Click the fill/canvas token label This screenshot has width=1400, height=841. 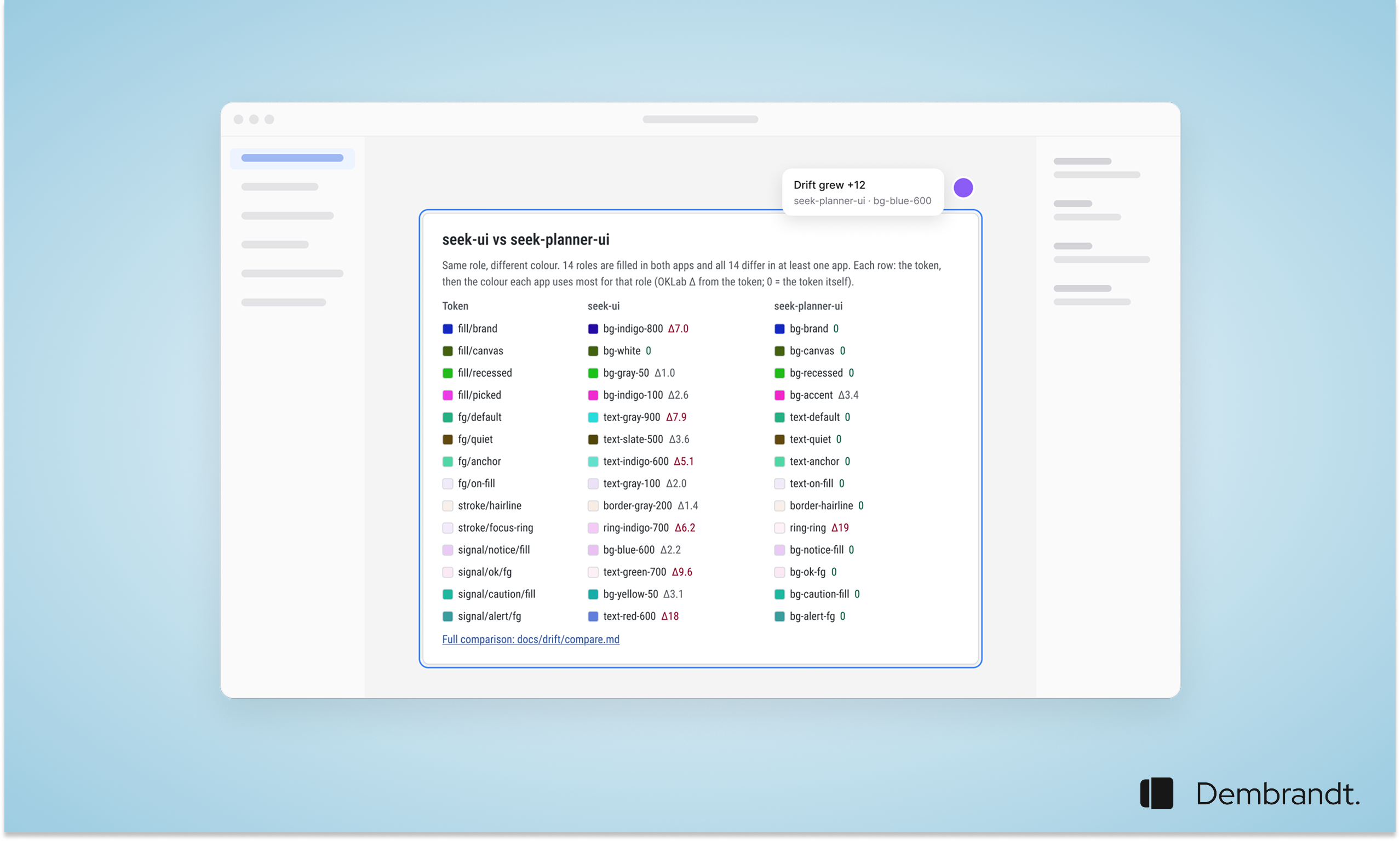point(481,351)
